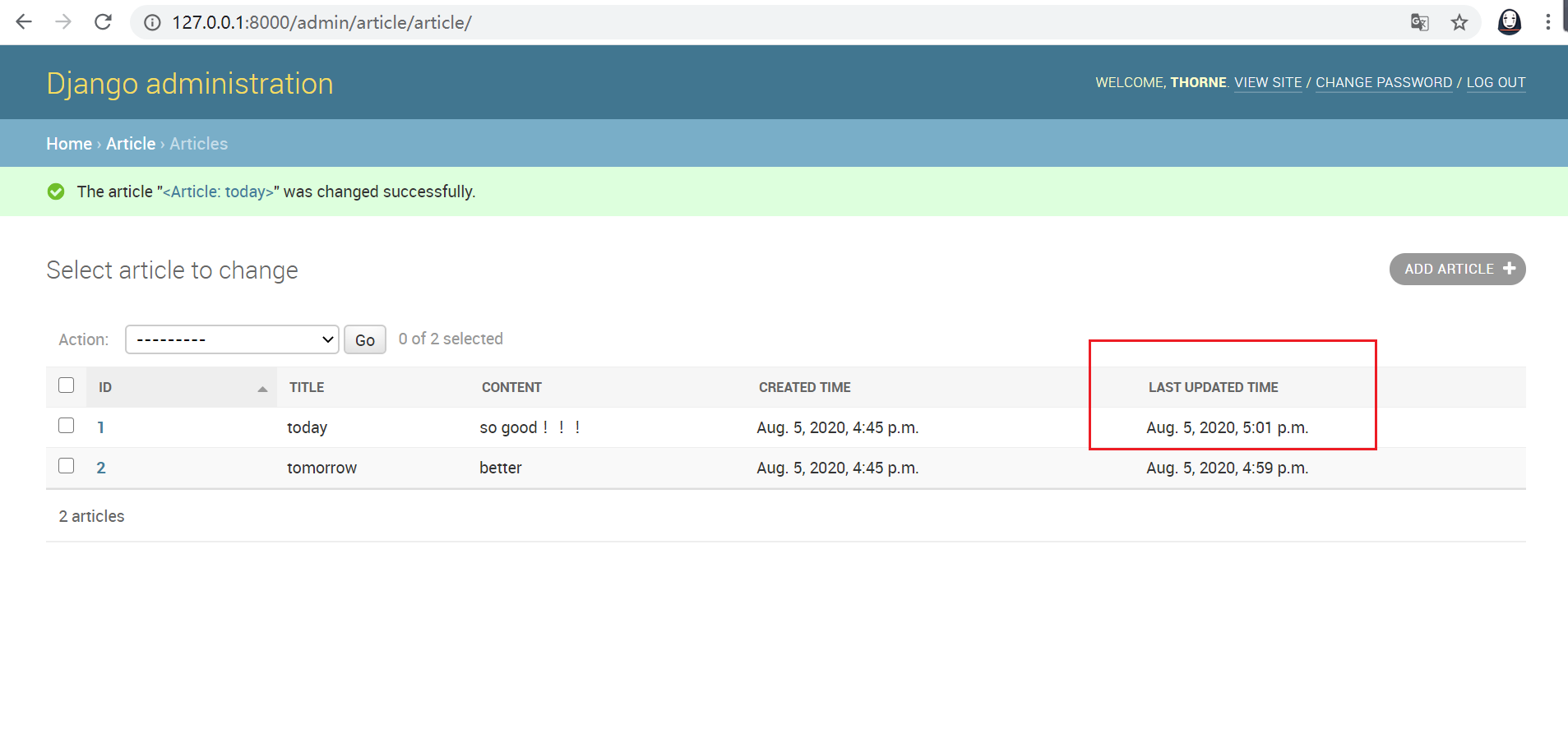Viewport: 1568px width, 752px height.
Task: Reload the page with the refresh icon
Action: 103,22
